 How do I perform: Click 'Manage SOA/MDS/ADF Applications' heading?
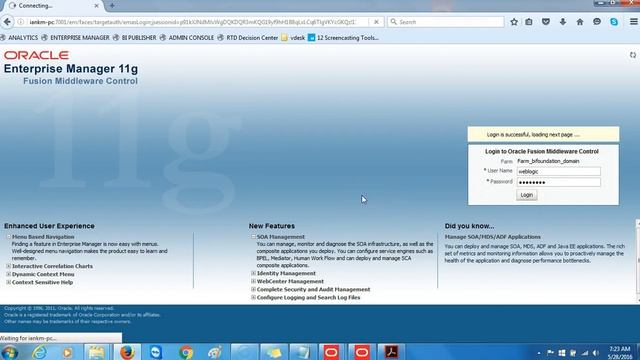click(493, 237)
